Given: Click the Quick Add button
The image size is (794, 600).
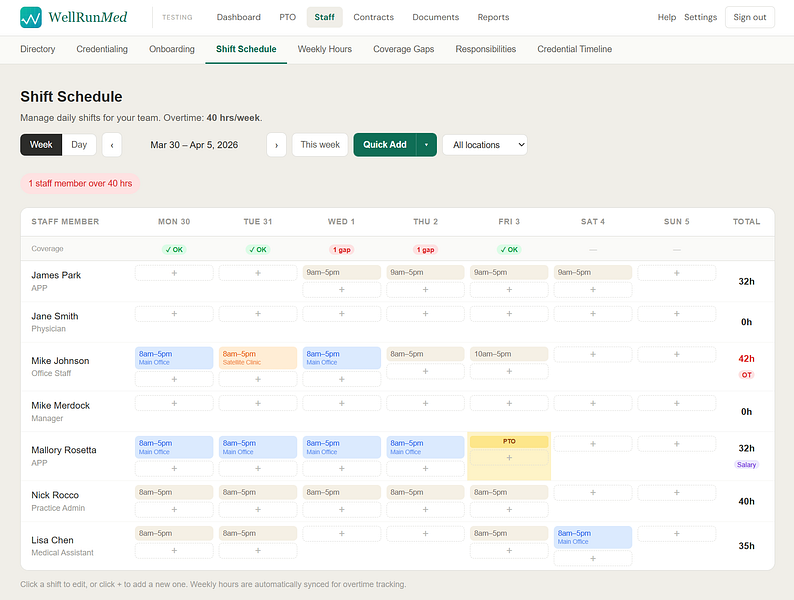Looking at the screenshot, I should (385, 145).
